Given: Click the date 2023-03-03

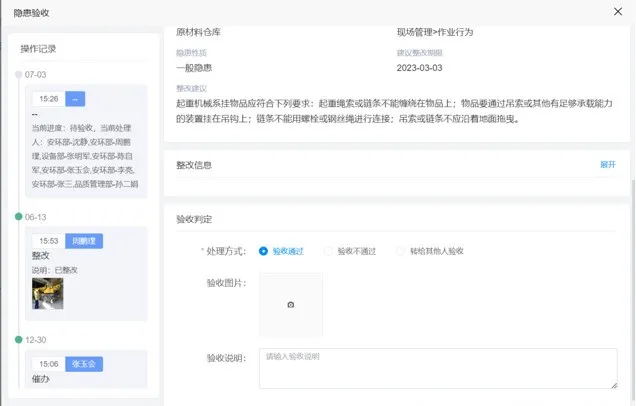Looking at the screenshot, I should pos(419,68).
